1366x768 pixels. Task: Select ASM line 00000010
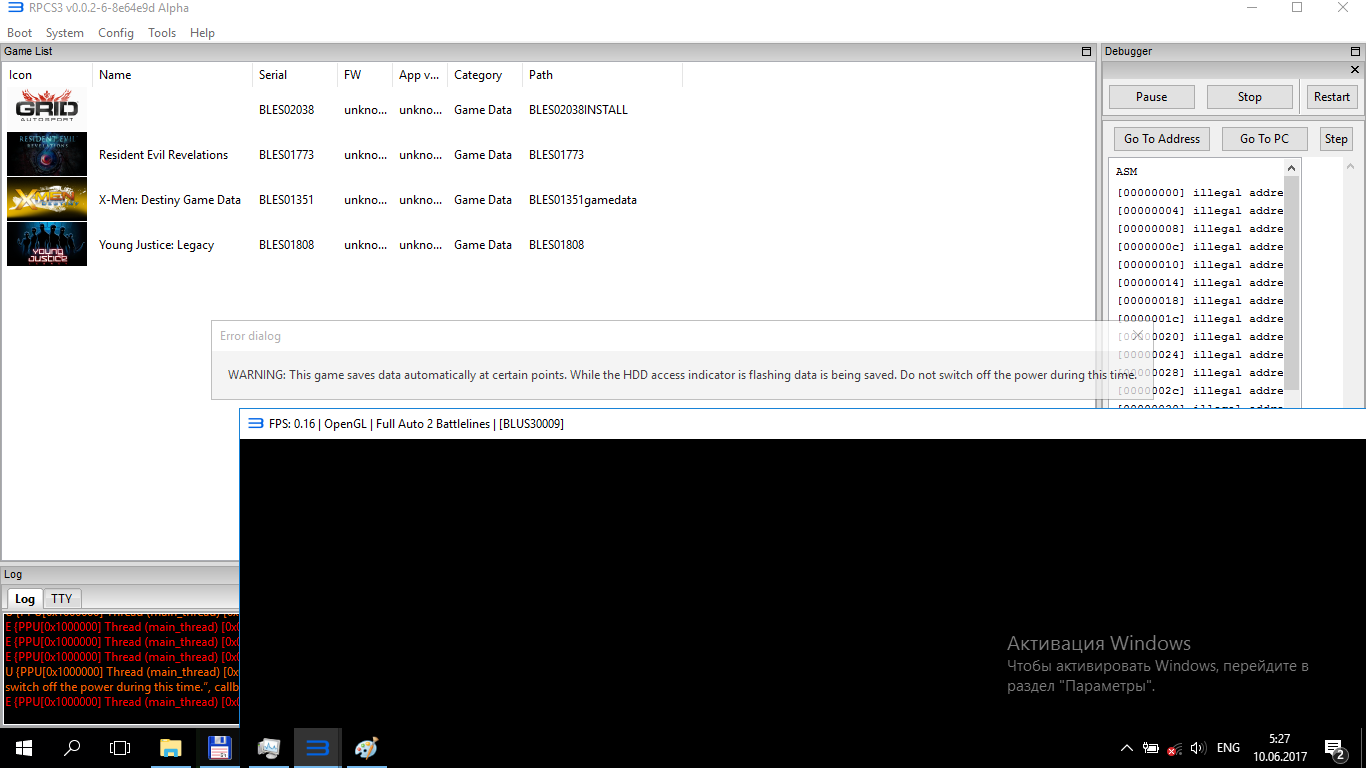pyautogui.click(x=1199, y=265)
